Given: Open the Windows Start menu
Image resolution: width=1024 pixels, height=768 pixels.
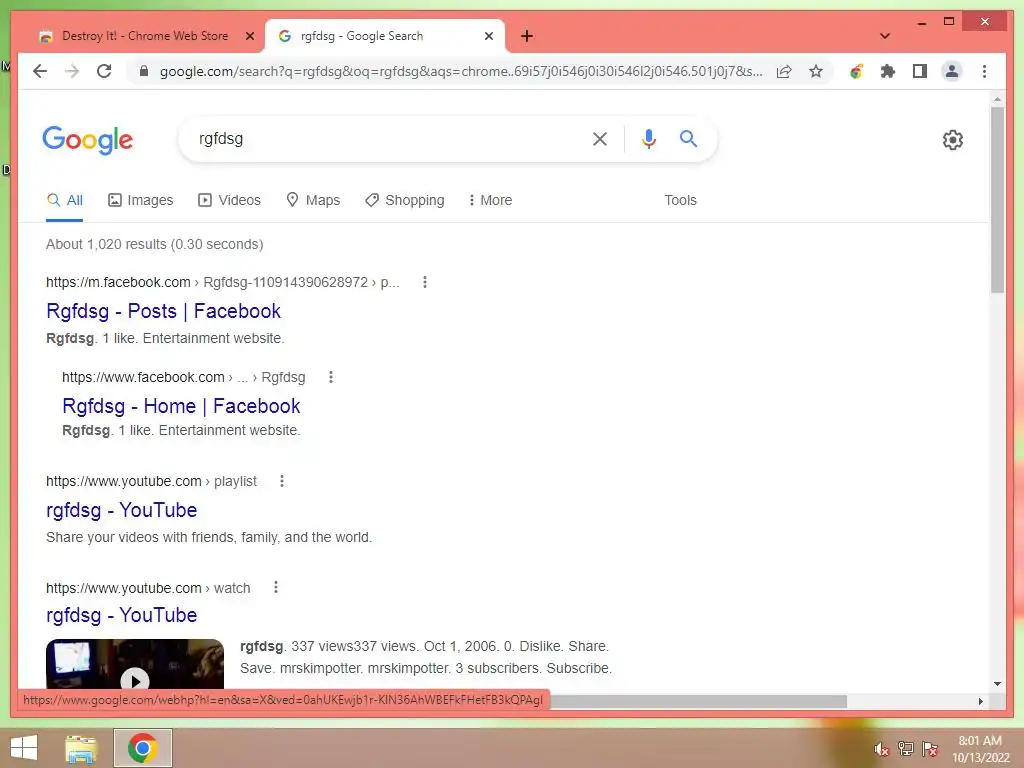Looking at the screenshot, I should tap(24, 748).
